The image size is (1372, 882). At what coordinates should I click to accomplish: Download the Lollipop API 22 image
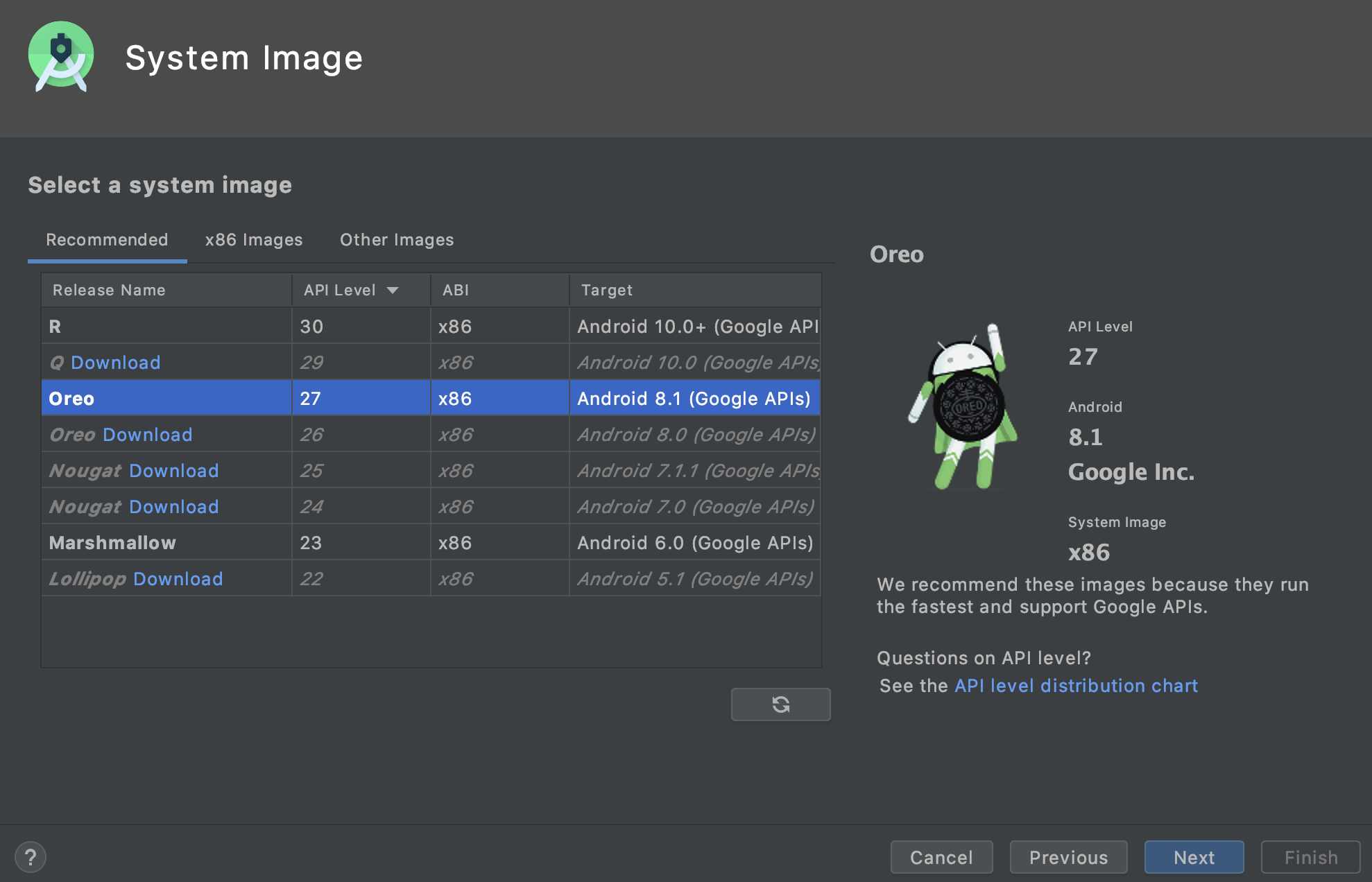click(x=178, y=578)
